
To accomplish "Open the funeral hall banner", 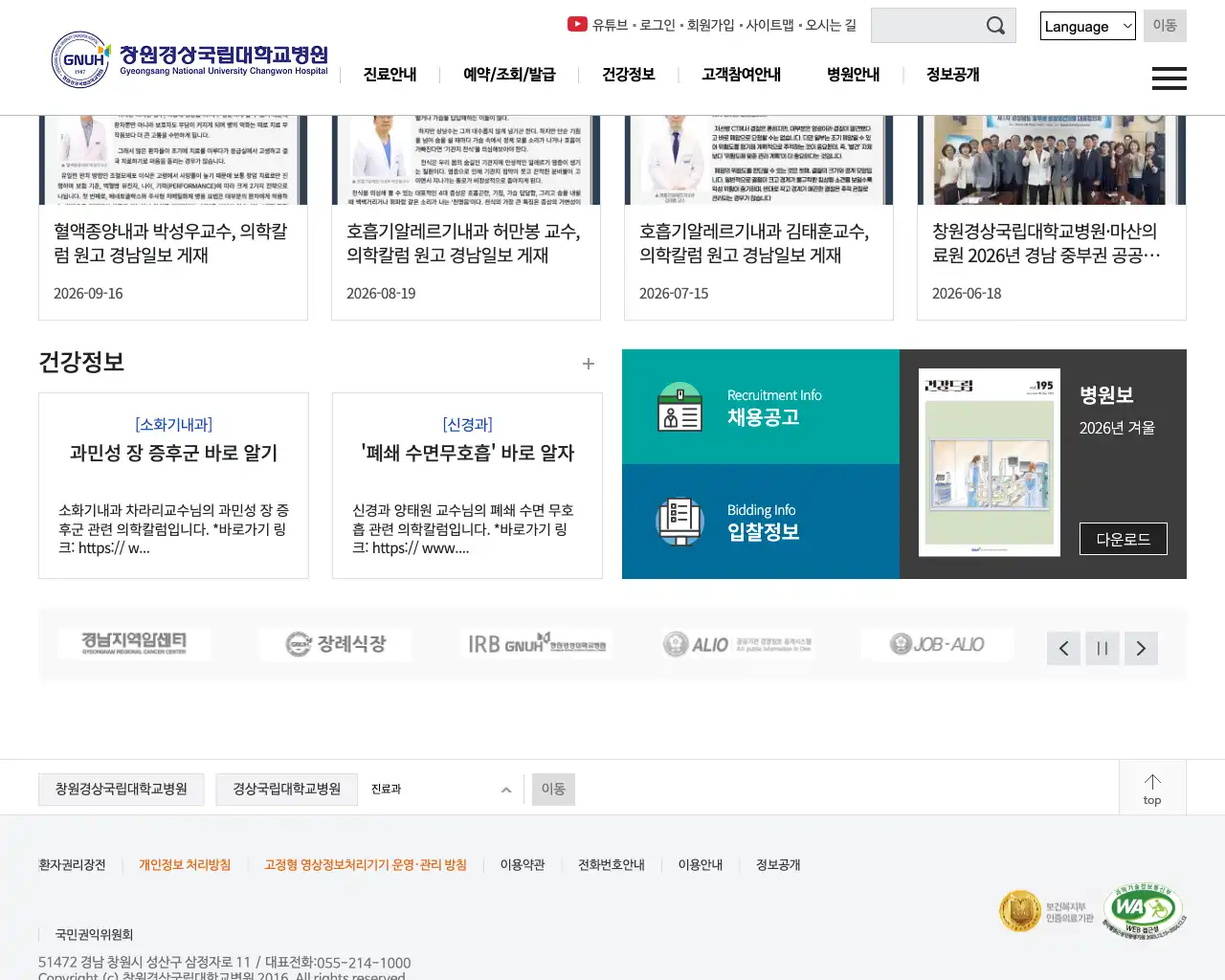I will [x=335, y=644].
